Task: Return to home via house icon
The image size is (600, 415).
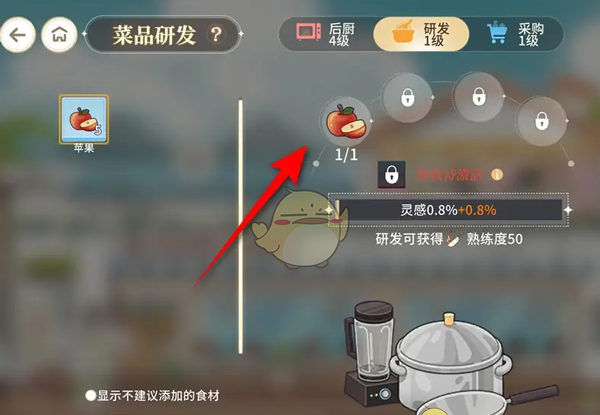Action: 59,34
